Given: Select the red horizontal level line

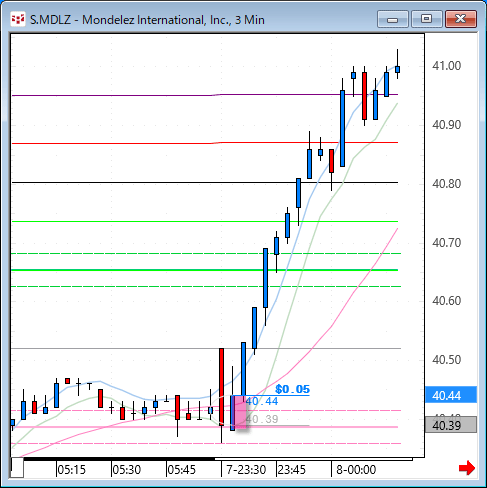Looking at the screenshot, I should [x=205, y=143].
